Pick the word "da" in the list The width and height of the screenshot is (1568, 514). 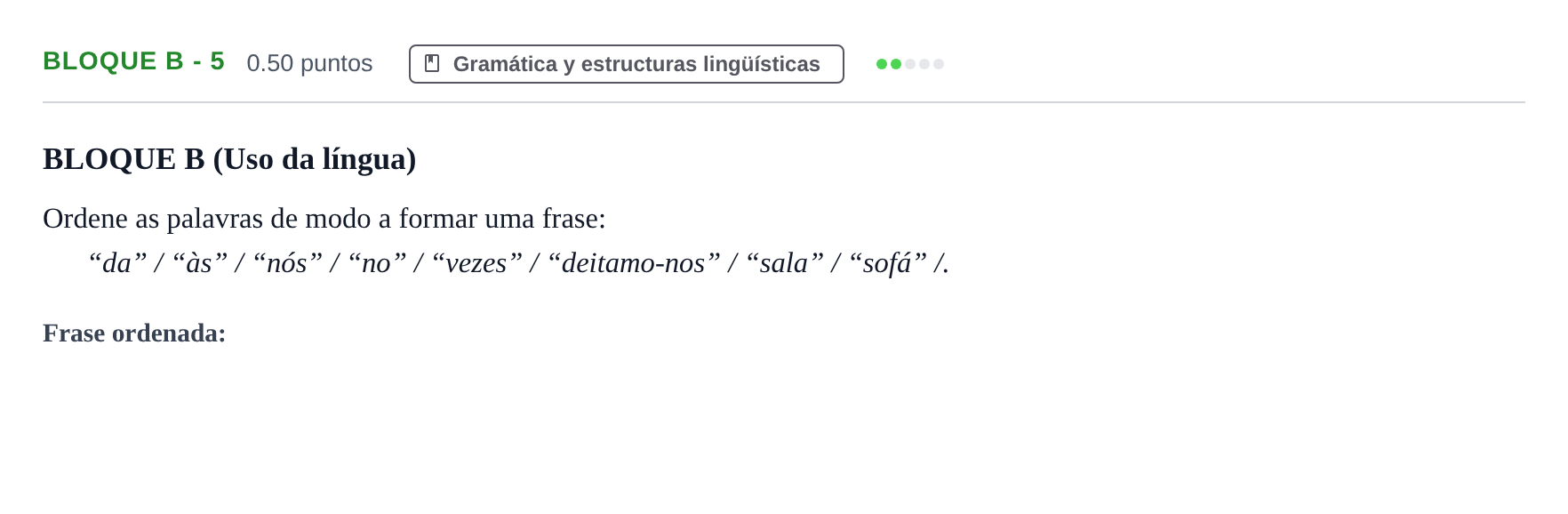point(117,263)
